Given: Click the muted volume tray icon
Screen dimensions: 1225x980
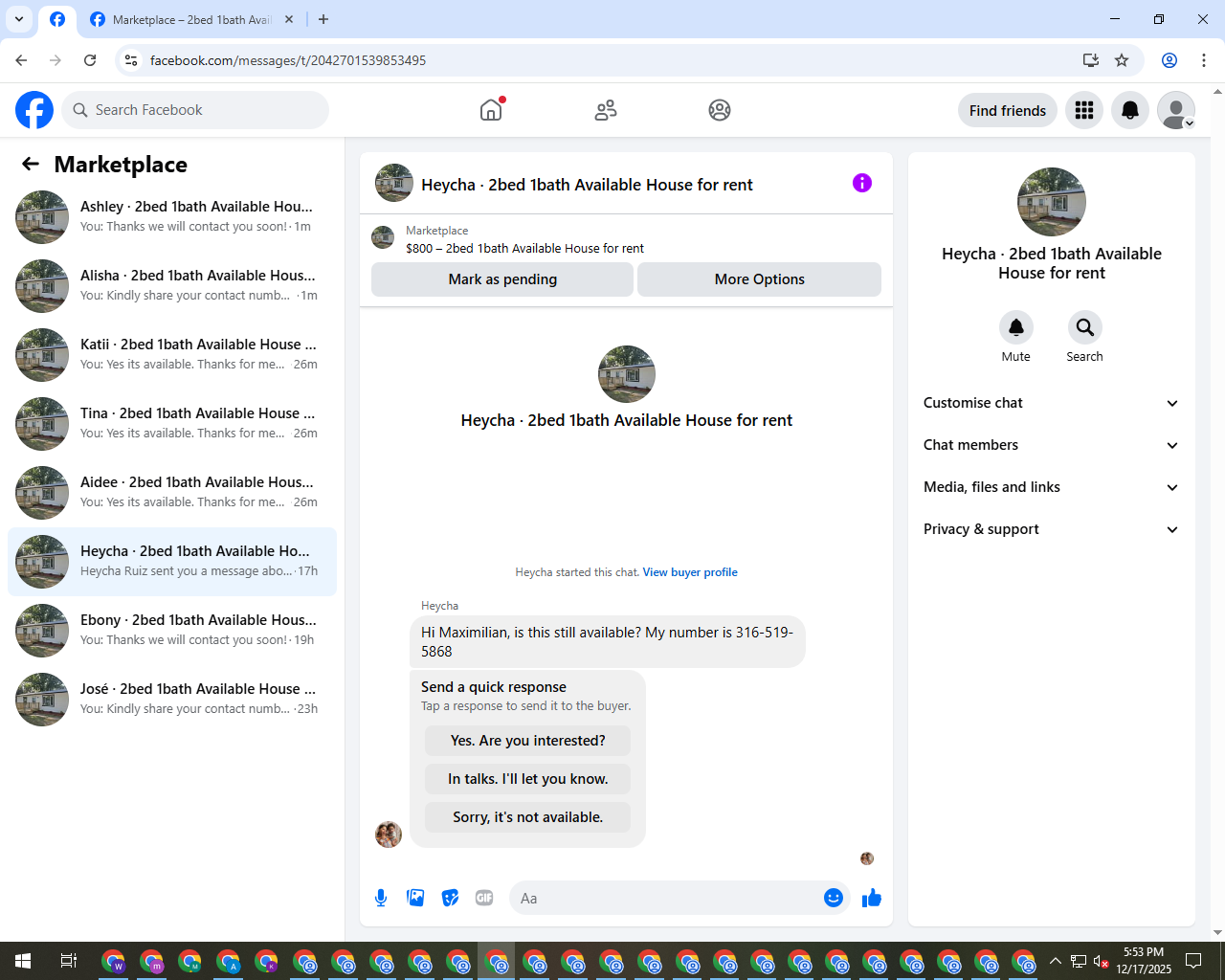Looking at the screenshot, I should 1102,961.
